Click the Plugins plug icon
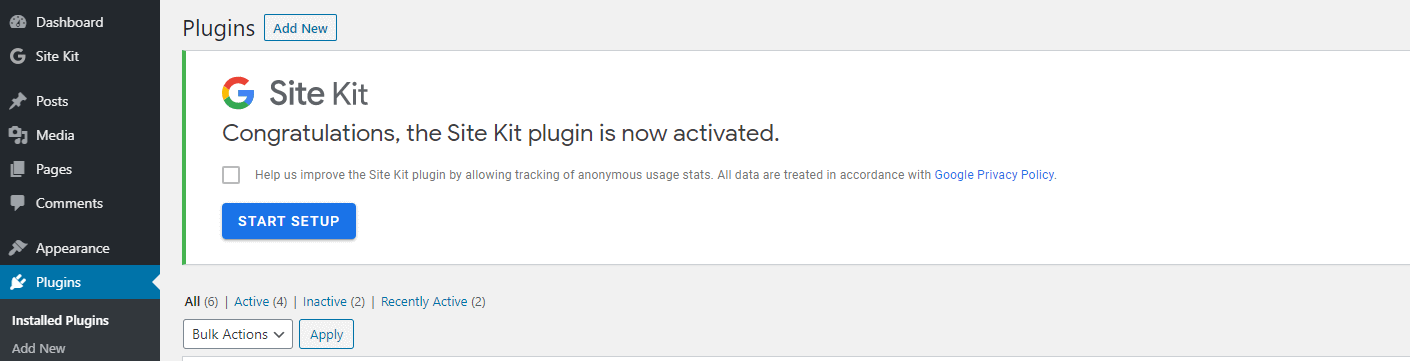The height and width of the screenshot is (361, 1410). click(17, 282)
